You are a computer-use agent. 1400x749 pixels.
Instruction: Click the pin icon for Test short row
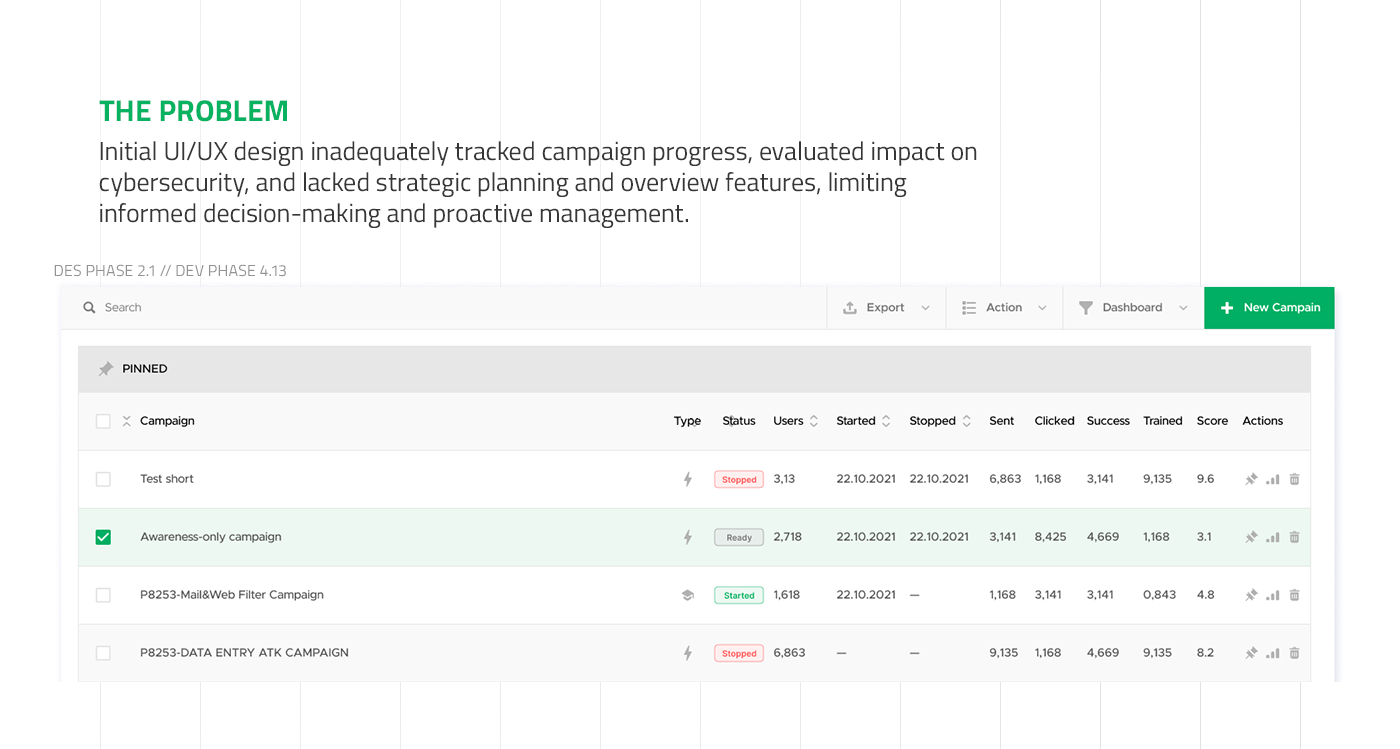[x=1251, y=479]
